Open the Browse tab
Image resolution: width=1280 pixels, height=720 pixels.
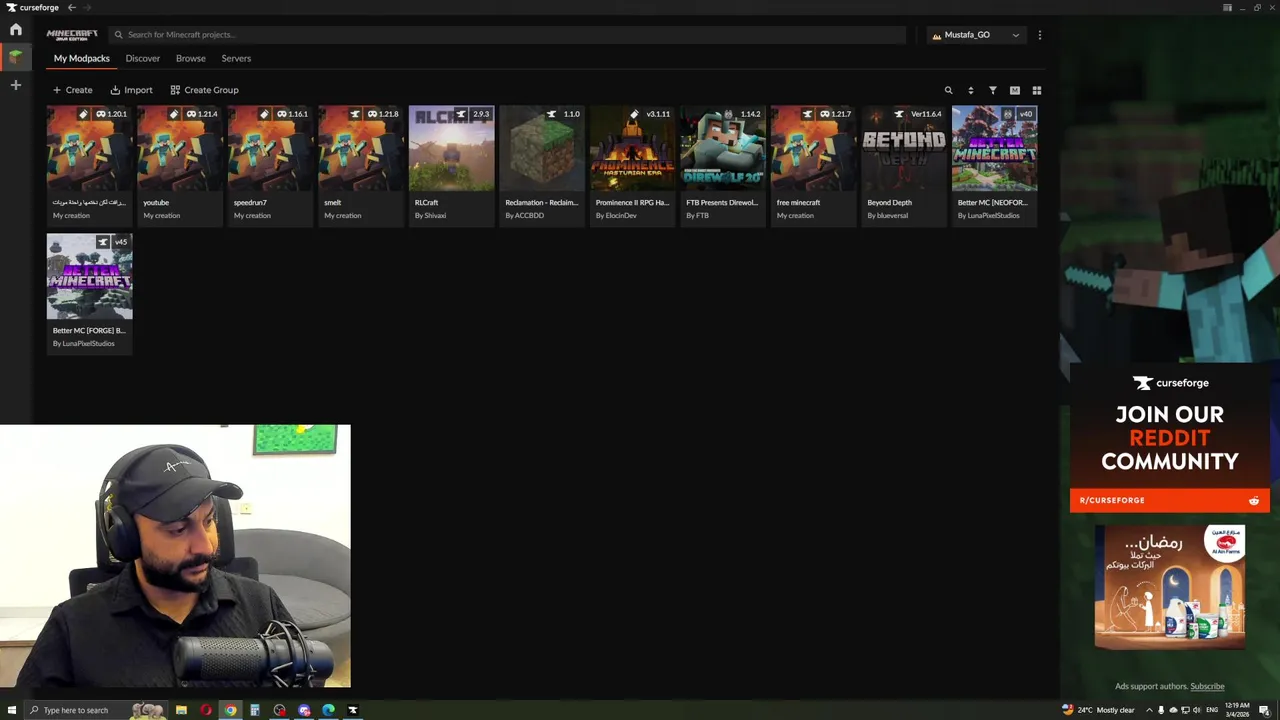tap(190, 58)
